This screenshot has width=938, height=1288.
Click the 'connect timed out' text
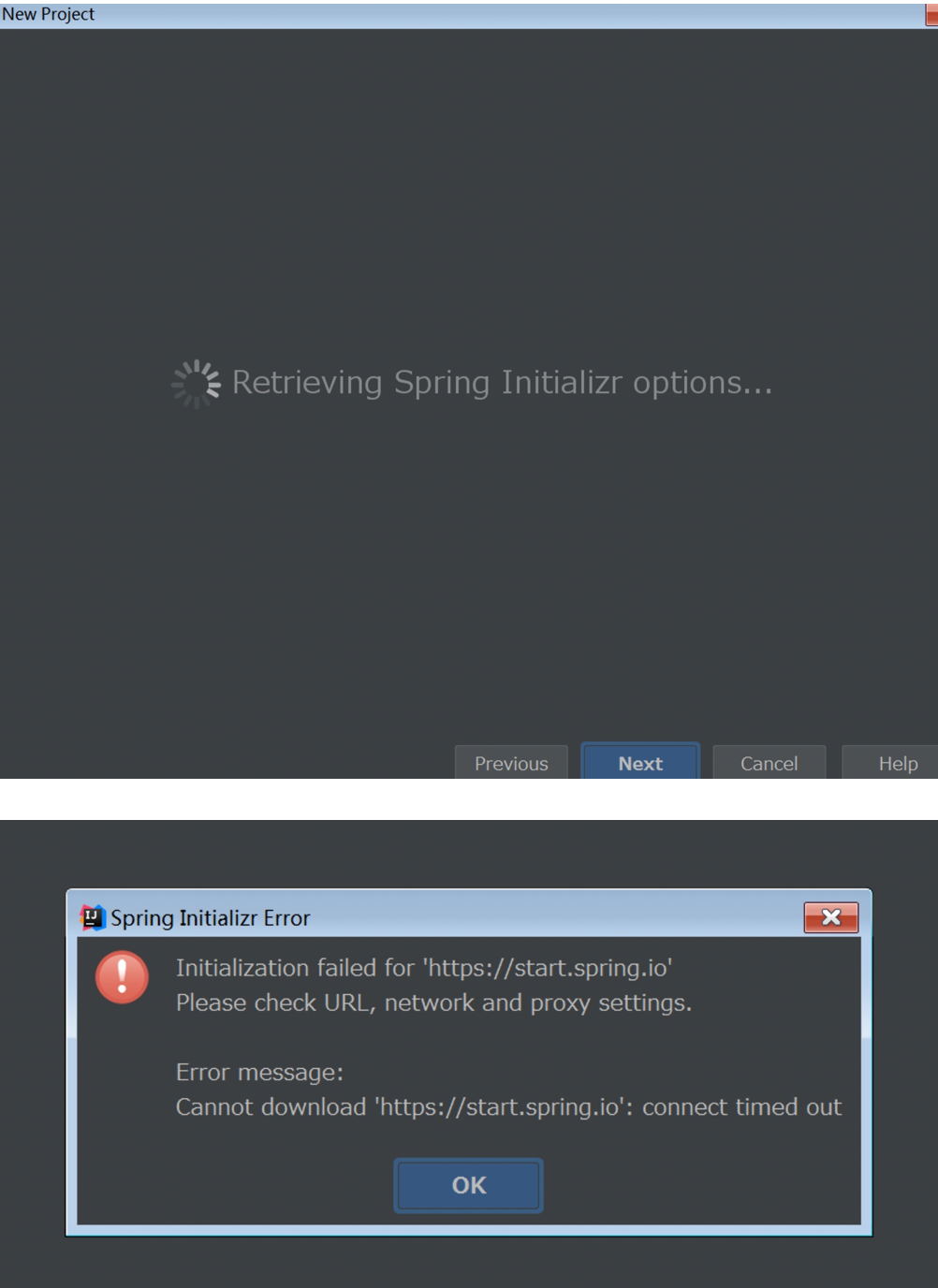coord(741,1106)
